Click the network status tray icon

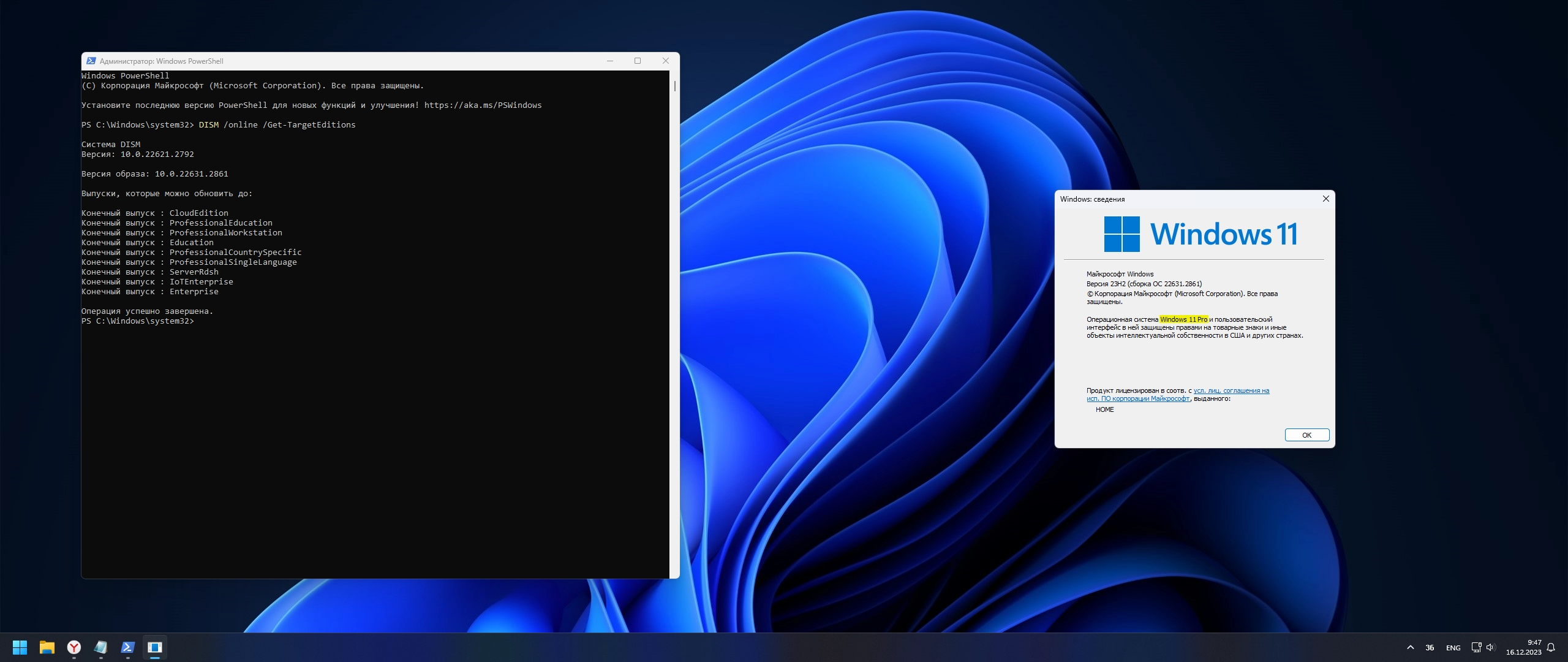1476,647
